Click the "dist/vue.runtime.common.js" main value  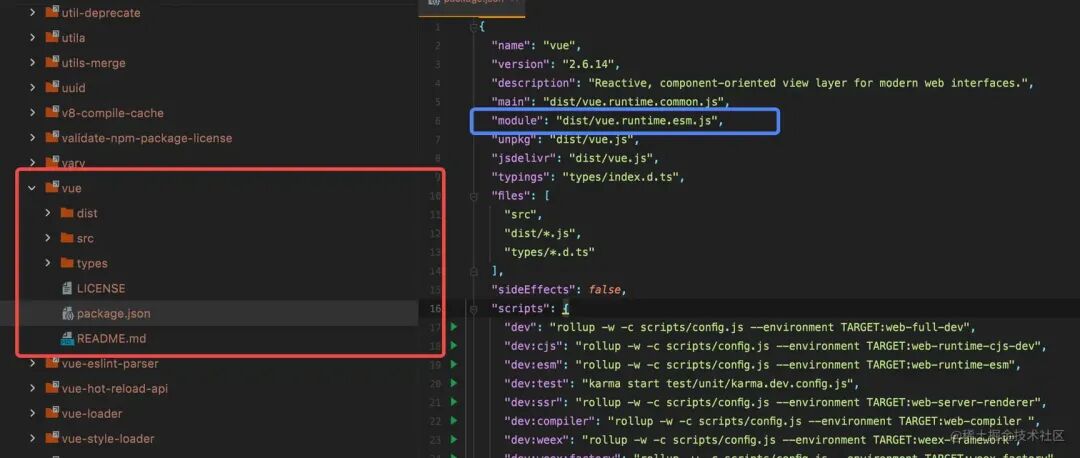[632, 102]
